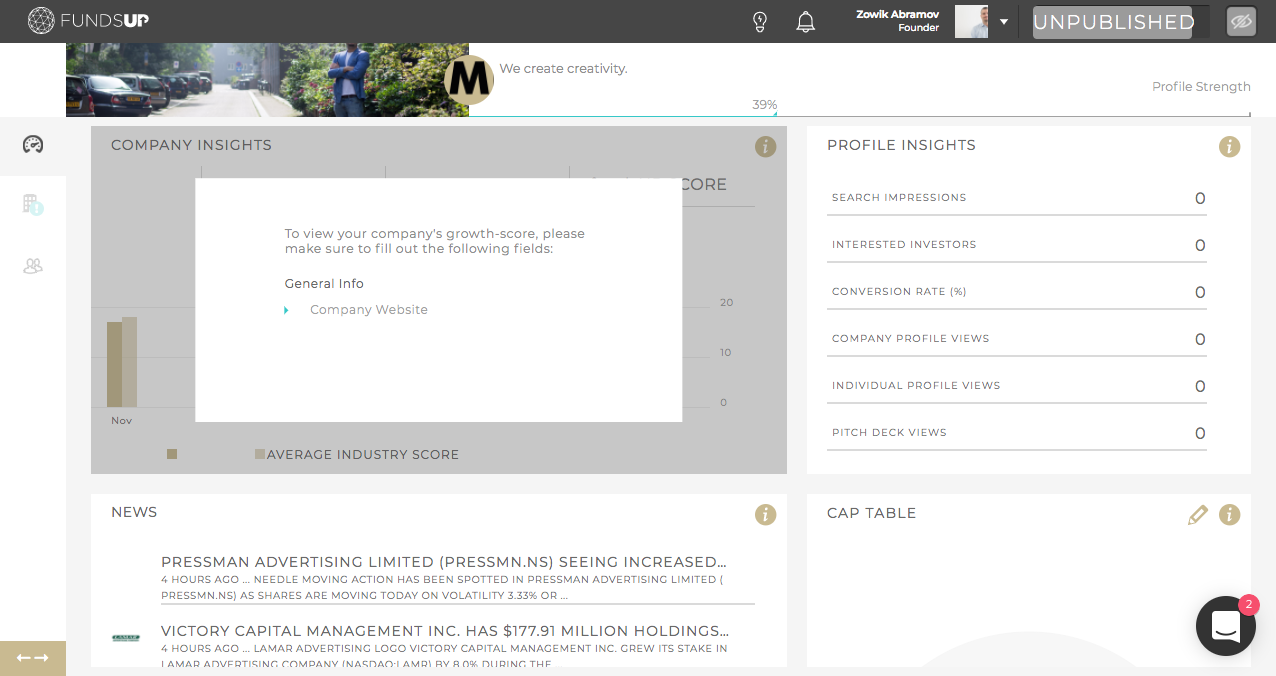Click the Interested Investors row
This screenshot has width=1276, height=676.
coord(1017,245)
